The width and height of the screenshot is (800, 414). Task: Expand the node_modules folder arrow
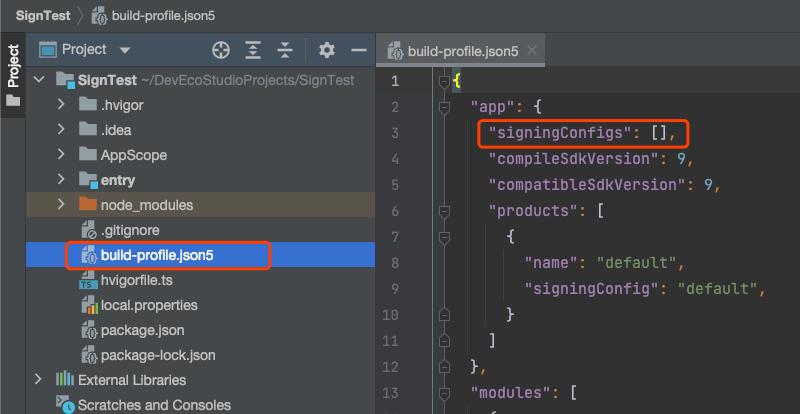coord(62,204)
